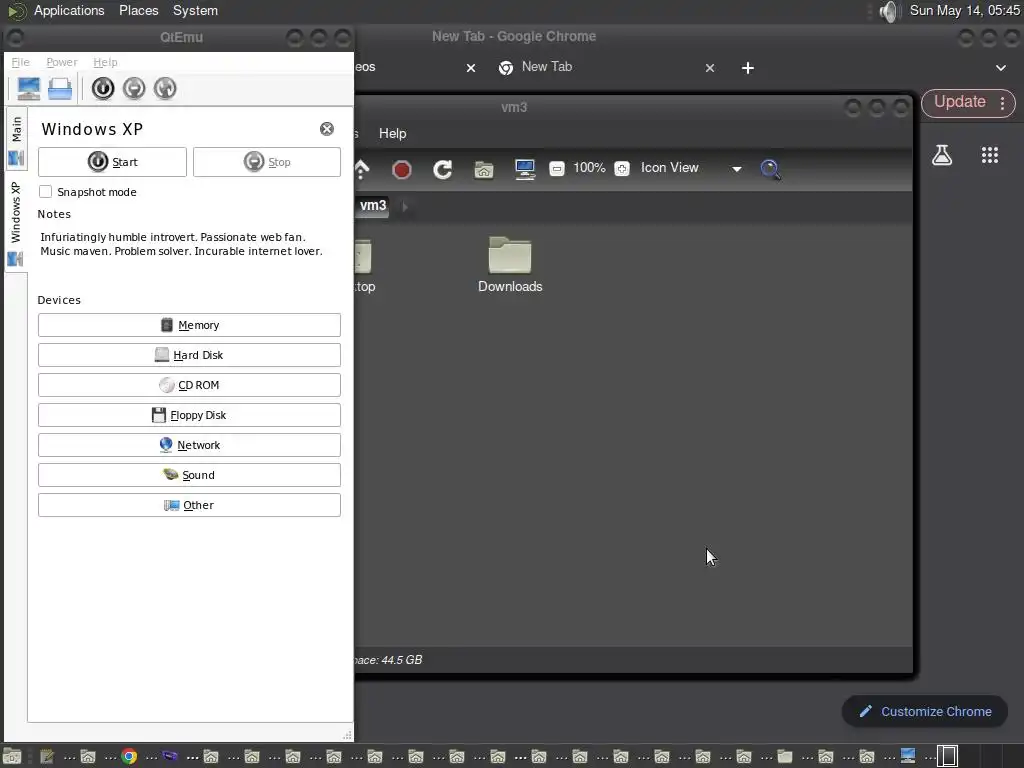The image size is (1024, 768).
Task: Go to home folder icon in vm3 toolbar
Action: tap(484, 170)
